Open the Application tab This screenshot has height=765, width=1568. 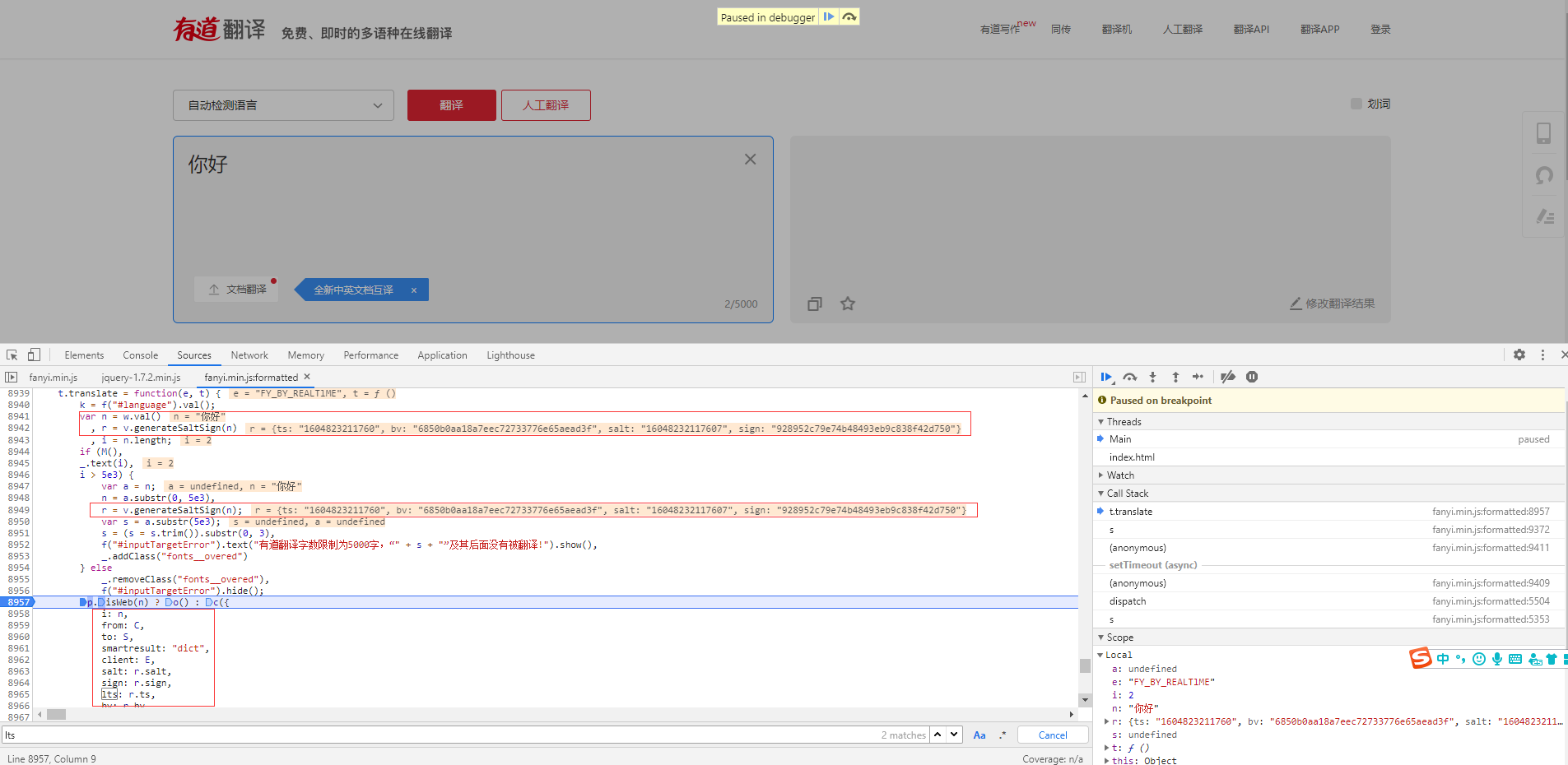[x=442, y=355]
